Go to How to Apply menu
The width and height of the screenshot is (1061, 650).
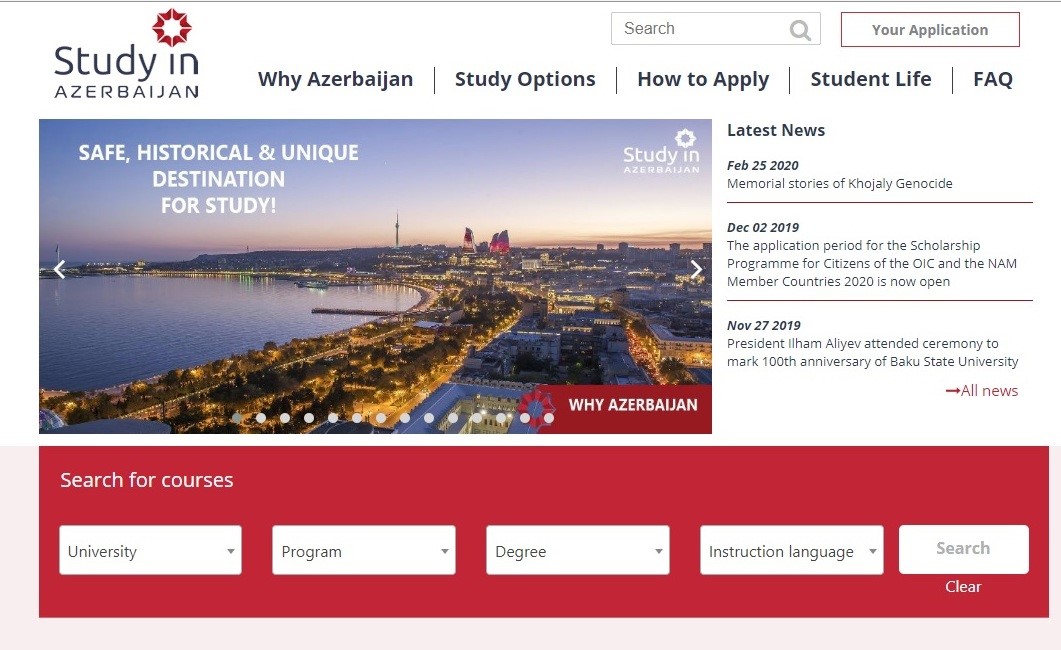pyautogui.click(x=703, y=79)
